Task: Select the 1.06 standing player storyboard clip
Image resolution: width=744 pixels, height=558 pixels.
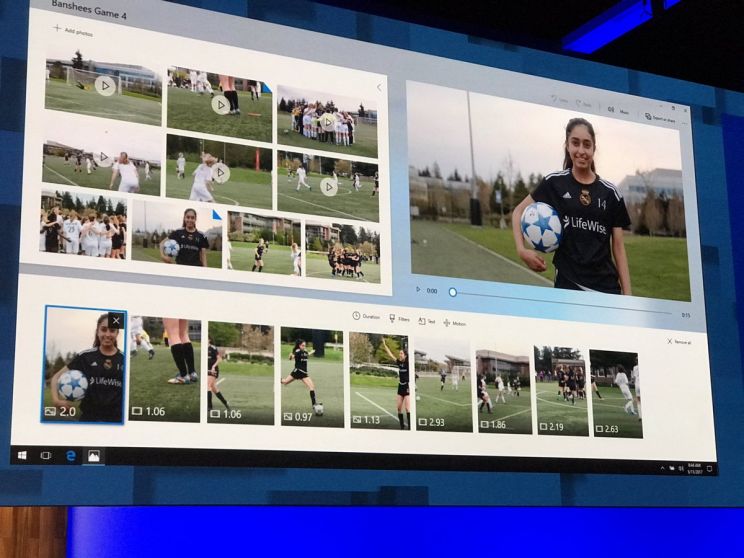Action: (x=241, y=373)
